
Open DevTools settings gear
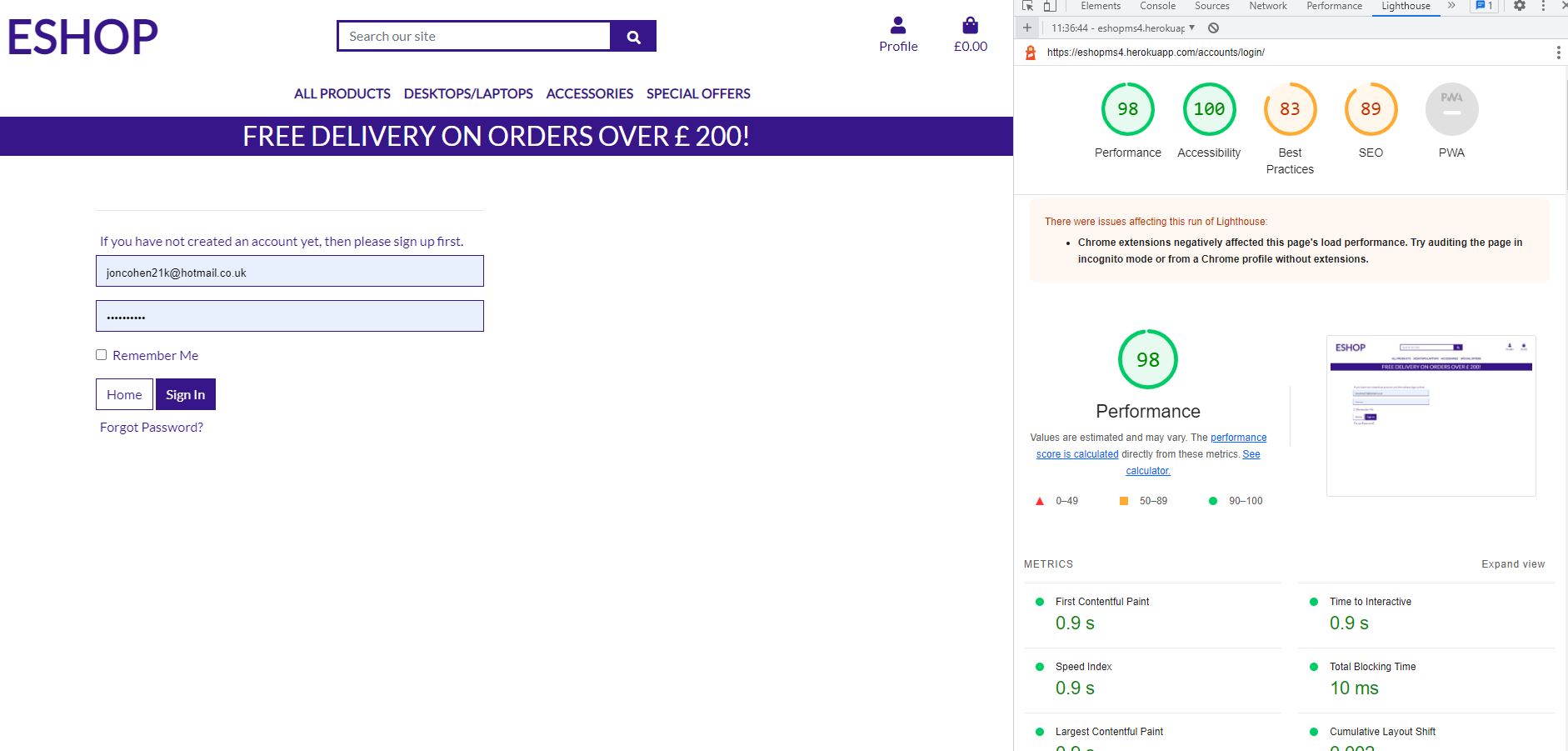pos(1519,6)
